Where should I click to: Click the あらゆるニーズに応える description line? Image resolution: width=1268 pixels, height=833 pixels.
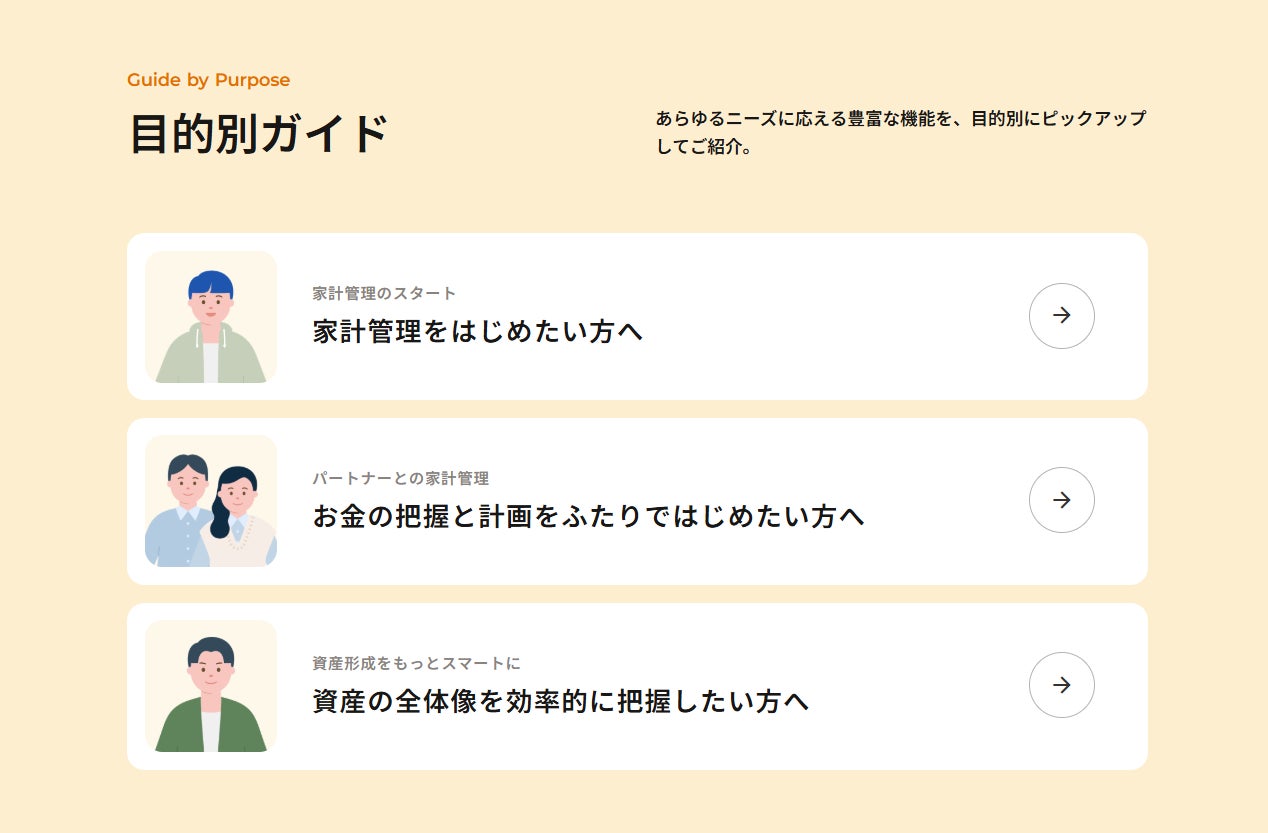900,119
